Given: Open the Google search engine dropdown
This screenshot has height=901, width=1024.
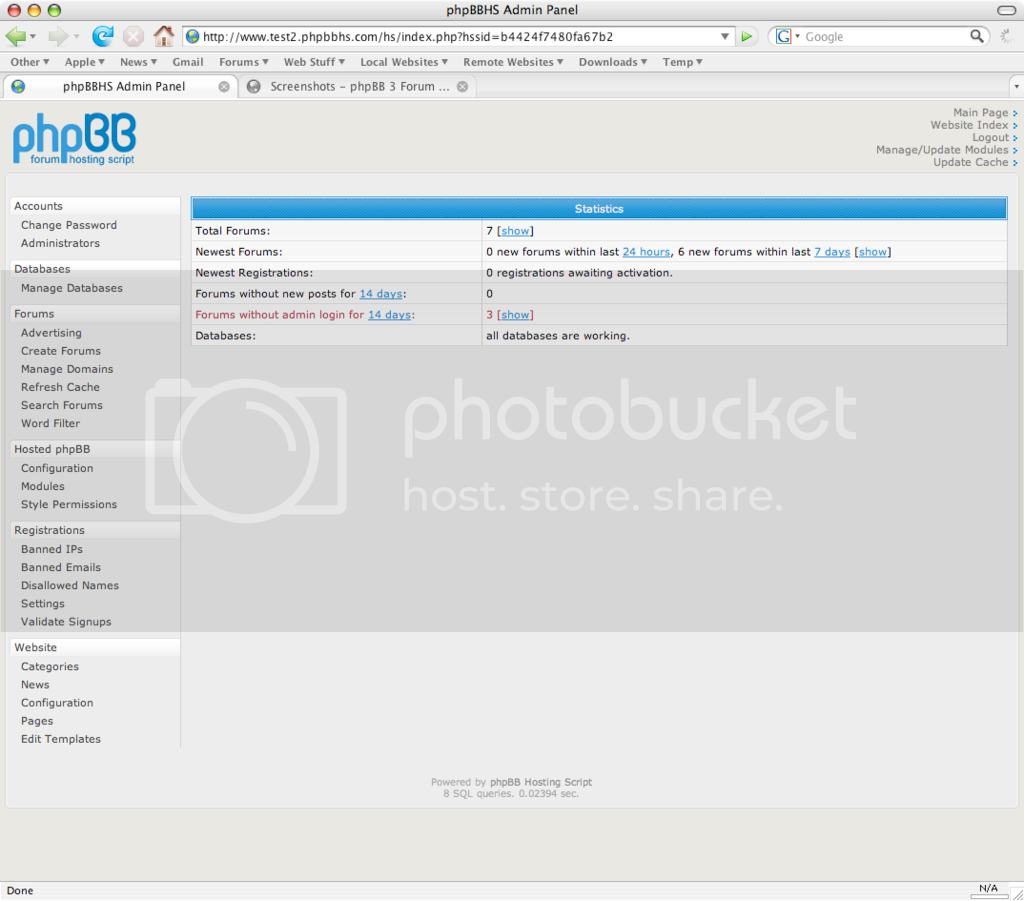Looking at the screenshot, I should click(787, 36).
